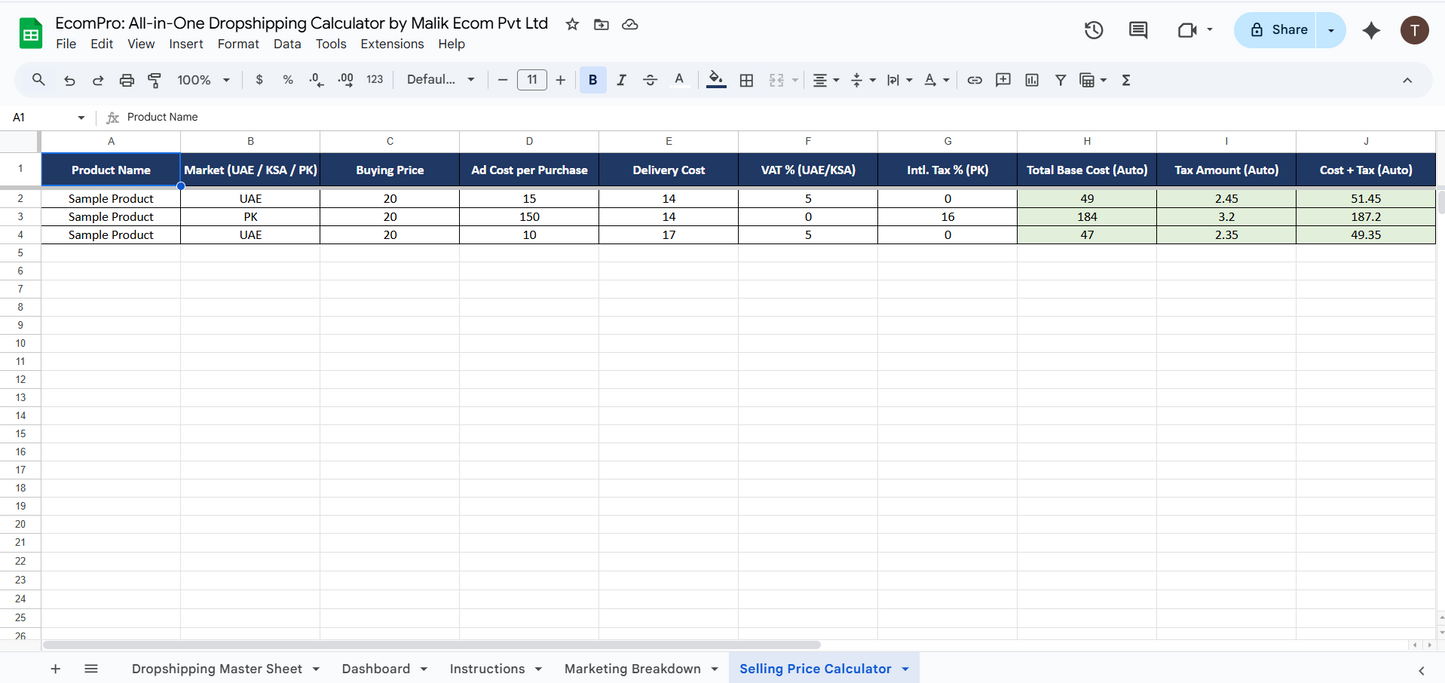Insert a chart
Viewport: 1445px width, 683px height.
(1032, 80)
